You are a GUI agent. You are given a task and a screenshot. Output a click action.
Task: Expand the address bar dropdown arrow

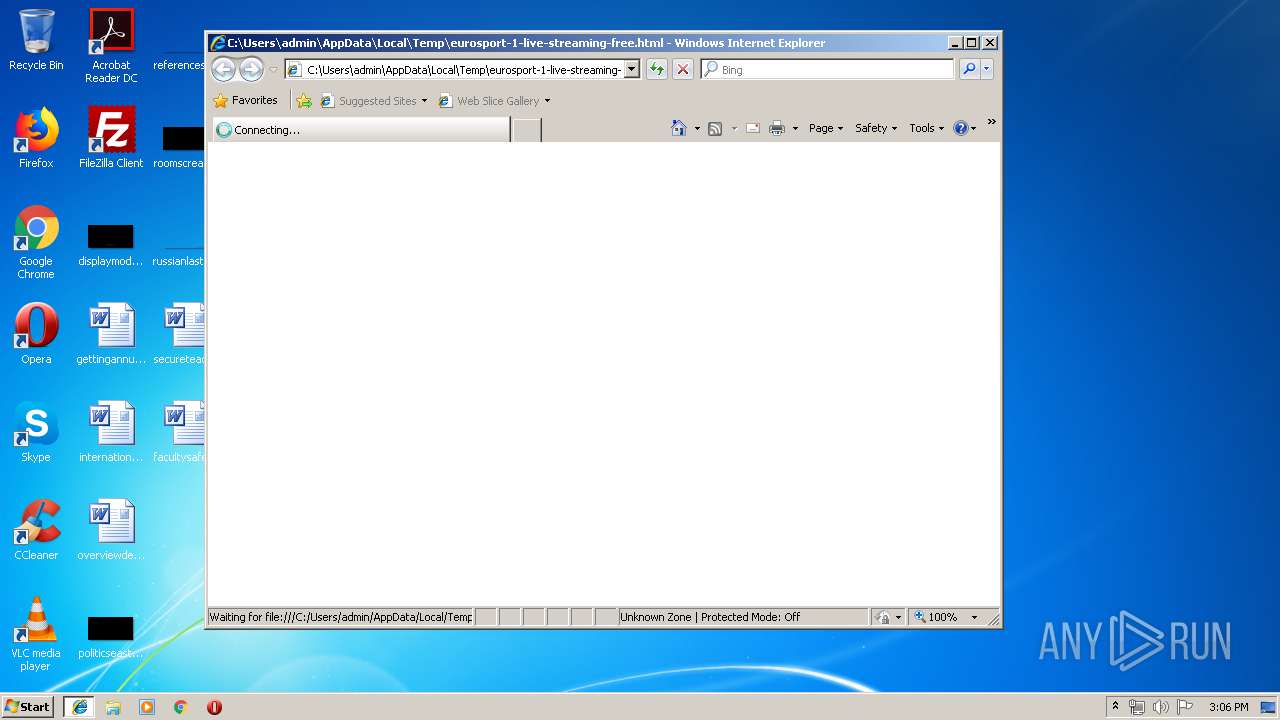click(x=631, y=70)
